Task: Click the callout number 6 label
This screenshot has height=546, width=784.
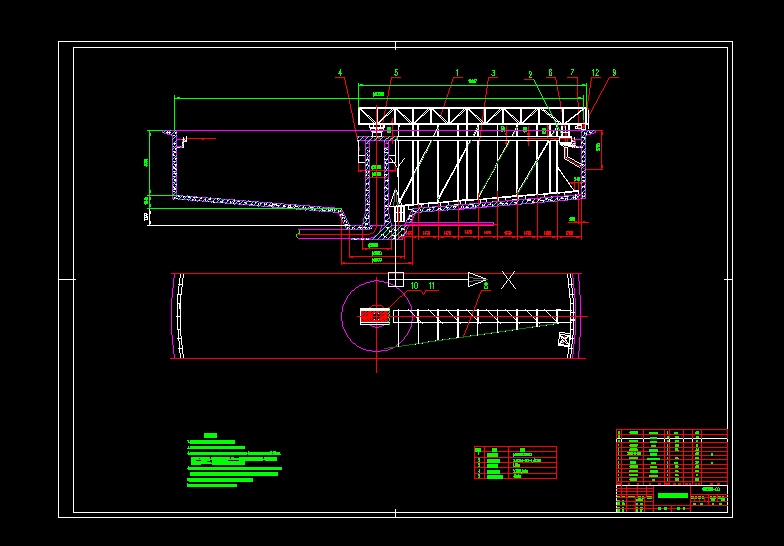Action: tap(550, 73)
